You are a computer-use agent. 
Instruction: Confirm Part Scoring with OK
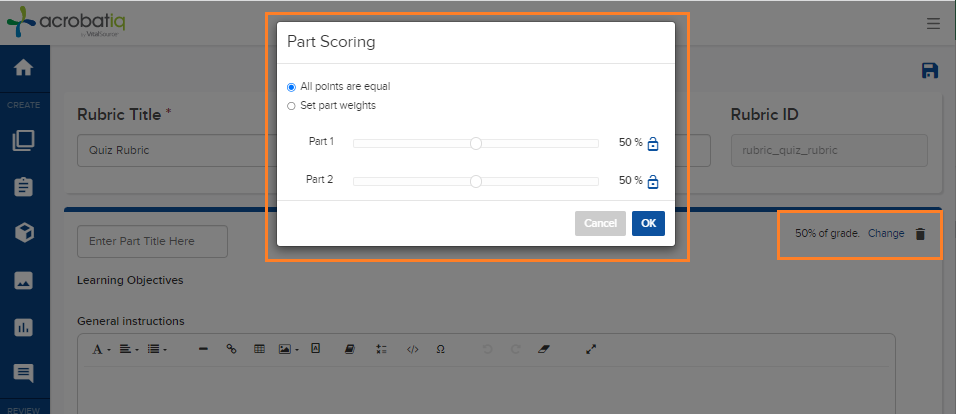tap(649, 223)
